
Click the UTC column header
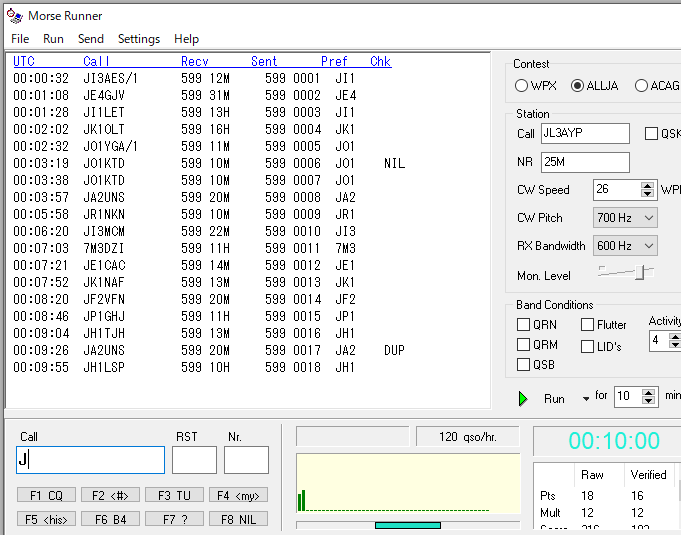click(x=24, y=61)
